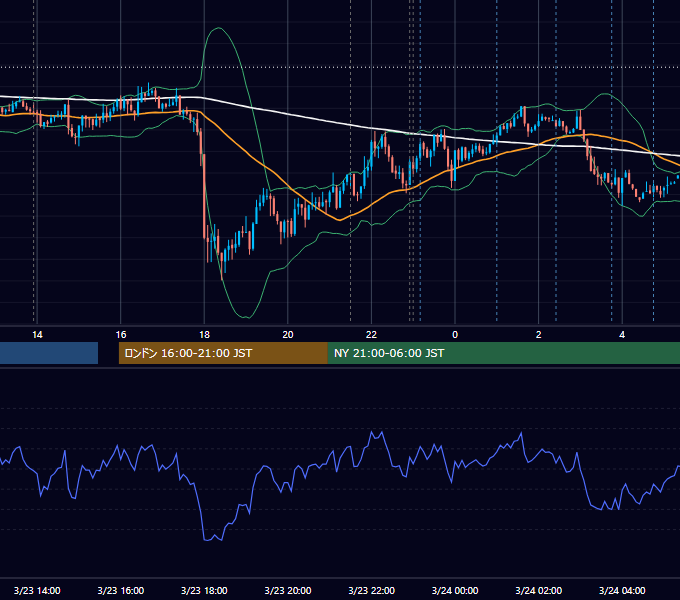The width and height of the screenshot is (680, 600).
Task: Select the blue session bar left of ロンドン
Action: [x=49, y=353]
